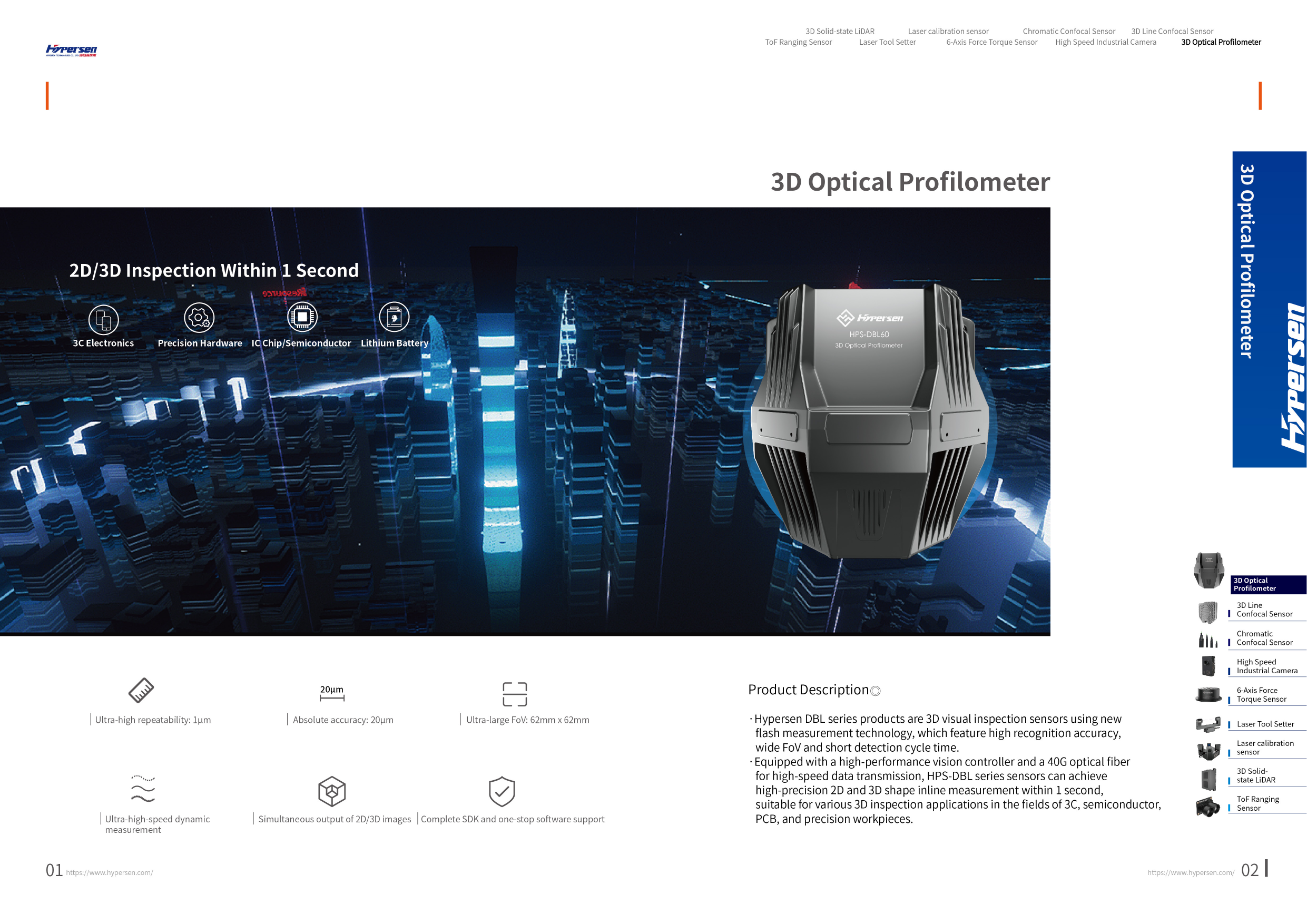Click the blue vertical 3D Optical Profilometer banner
Screen dimensions: 1307x924
(1270, 309)
